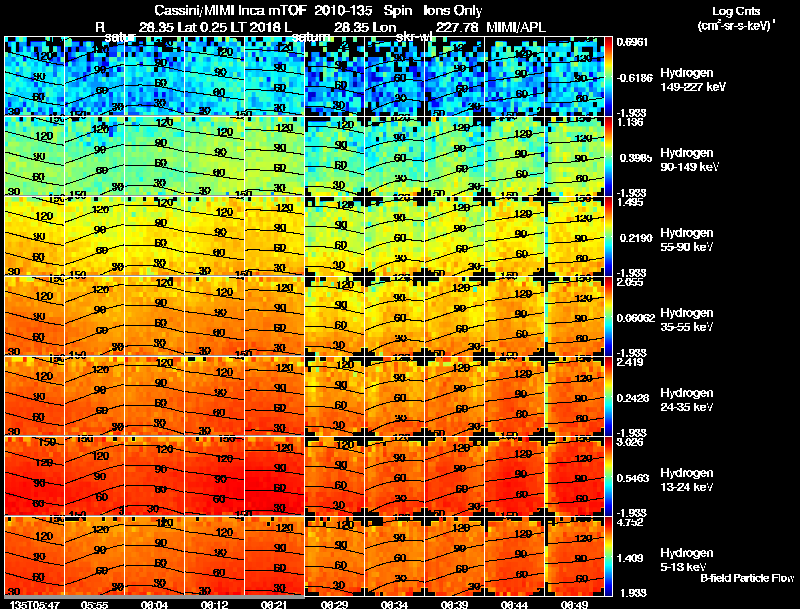
Task: Select the 'MIMI/APL' credit text
Action: pos(516,27)
